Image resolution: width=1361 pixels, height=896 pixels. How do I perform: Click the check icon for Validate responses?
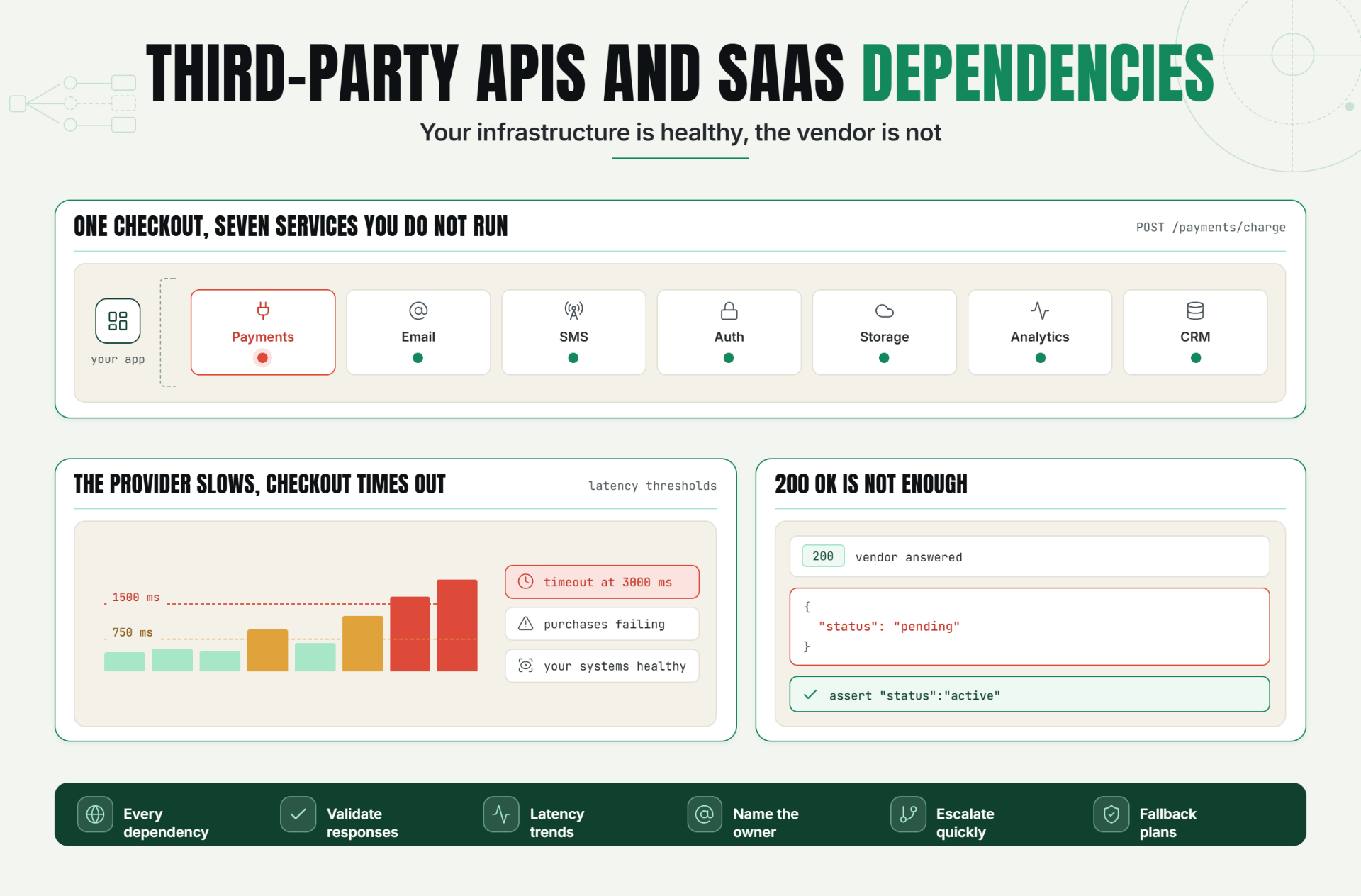(298, 814)
